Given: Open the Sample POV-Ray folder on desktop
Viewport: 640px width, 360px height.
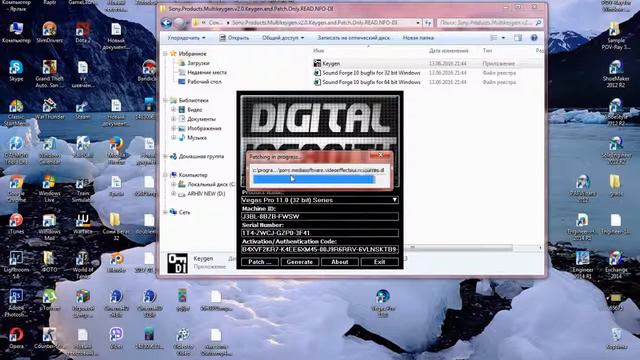Looking at the screenshot, I should tap(616, 36).
